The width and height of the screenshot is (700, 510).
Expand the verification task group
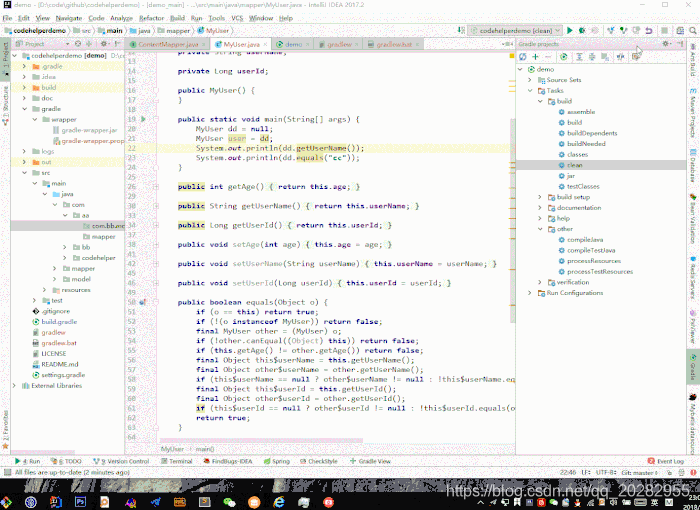(x=540, y=282)
